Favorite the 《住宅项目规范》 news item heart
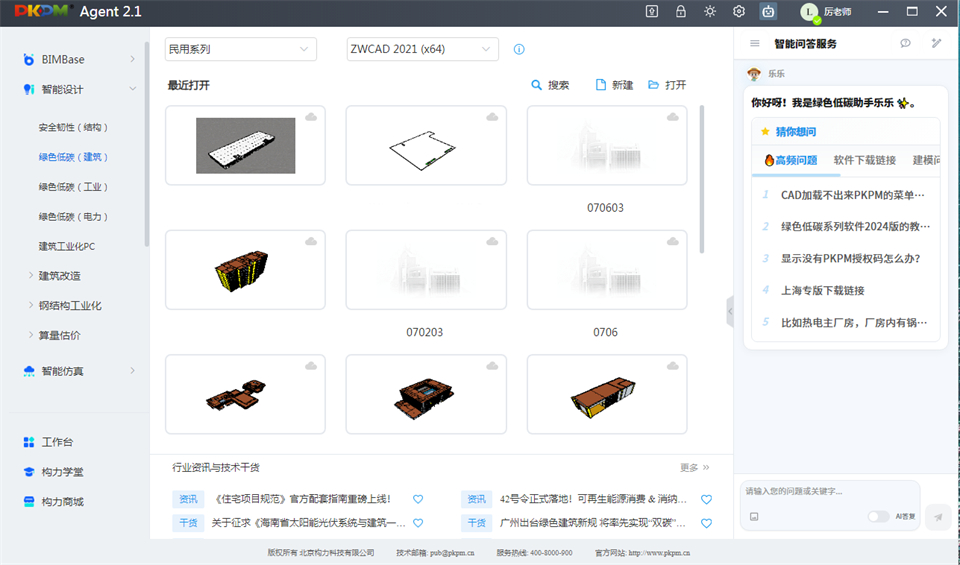This screenshot has width=960, height=565. 418,499
